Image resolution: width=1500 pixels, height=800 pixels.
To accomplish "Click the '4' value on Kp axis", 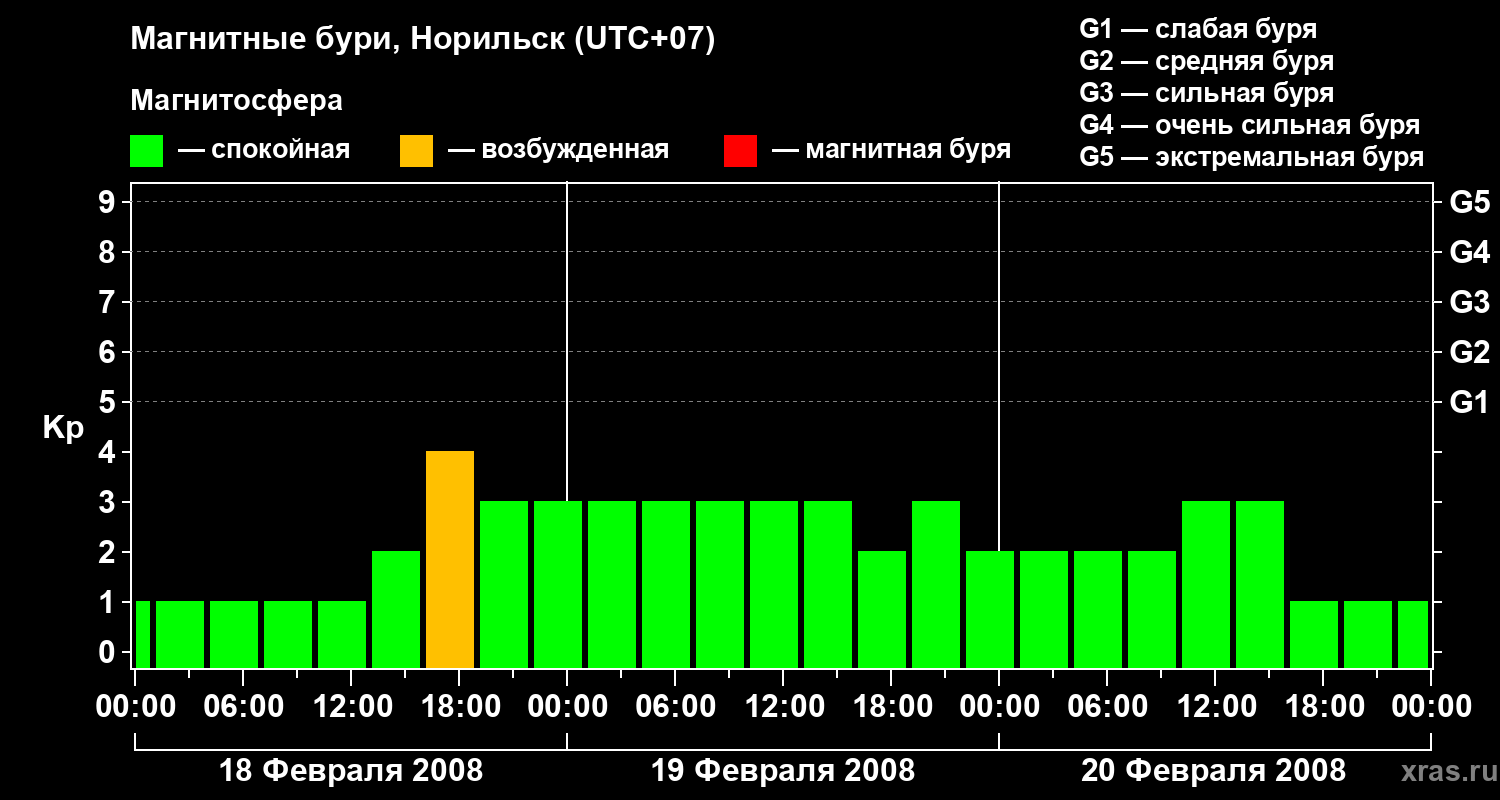I will tap(109, 452).
